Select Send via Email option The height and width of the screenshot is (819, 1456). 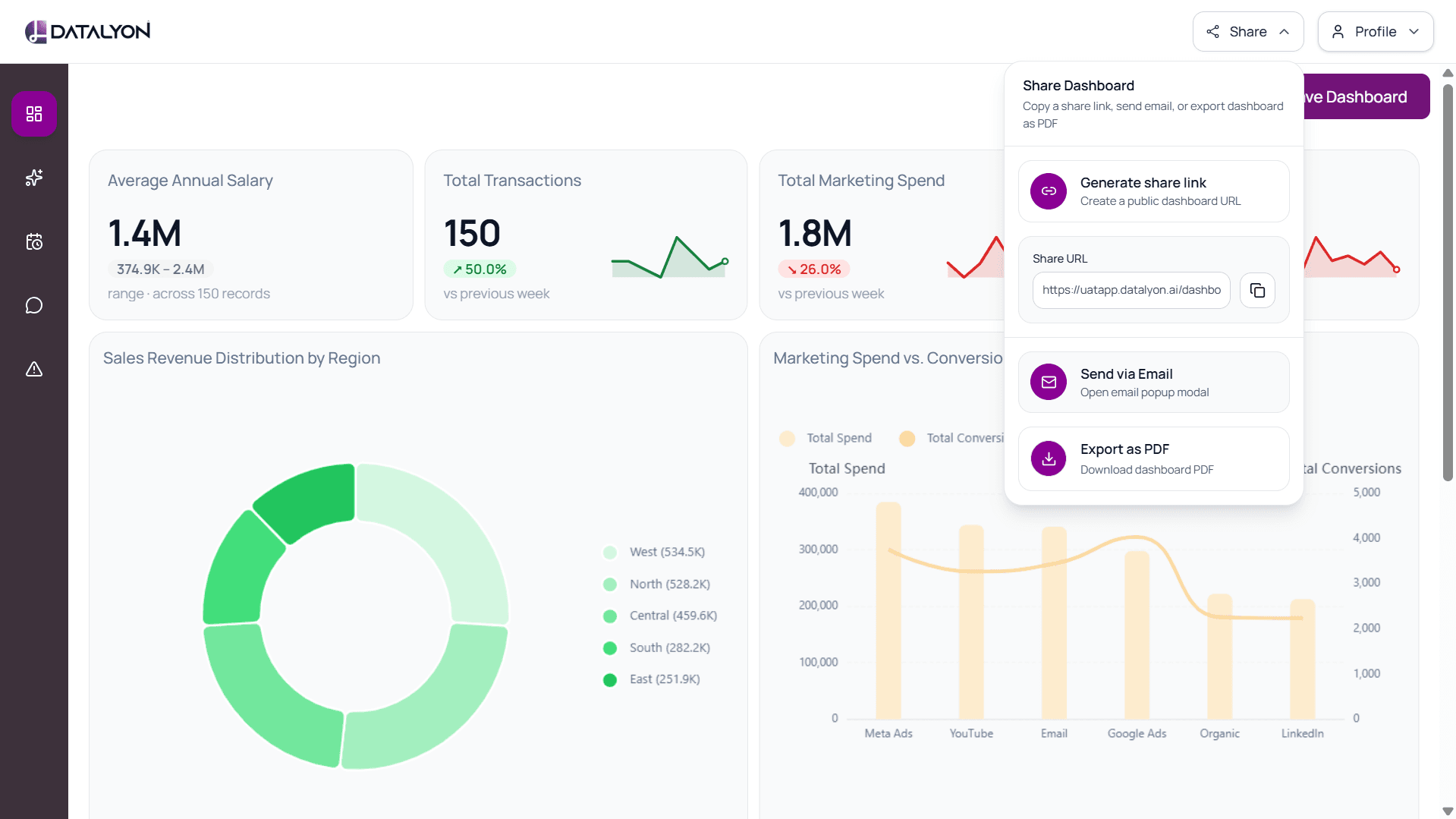(1153, 382)
